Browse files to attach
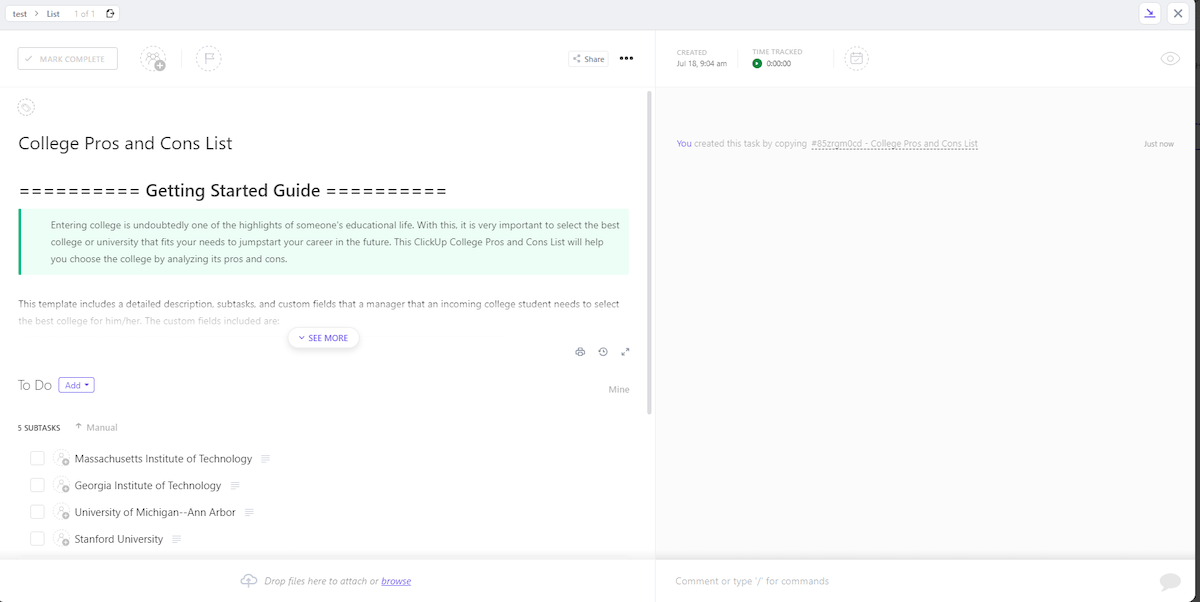Screen dimensions: 1200x602 pos(396,581)
